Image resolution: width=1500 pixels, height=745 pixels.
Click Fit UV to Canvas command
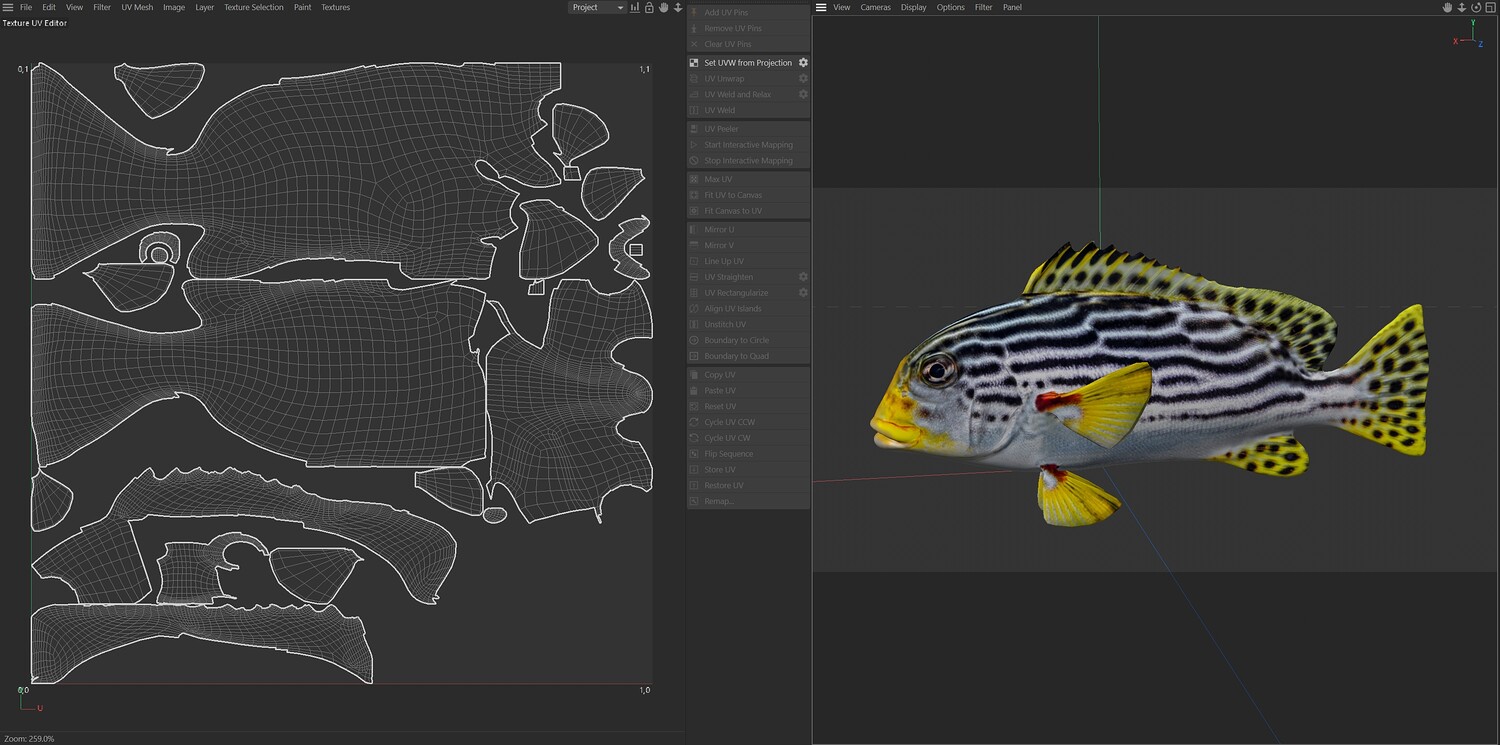click(748, 195)
